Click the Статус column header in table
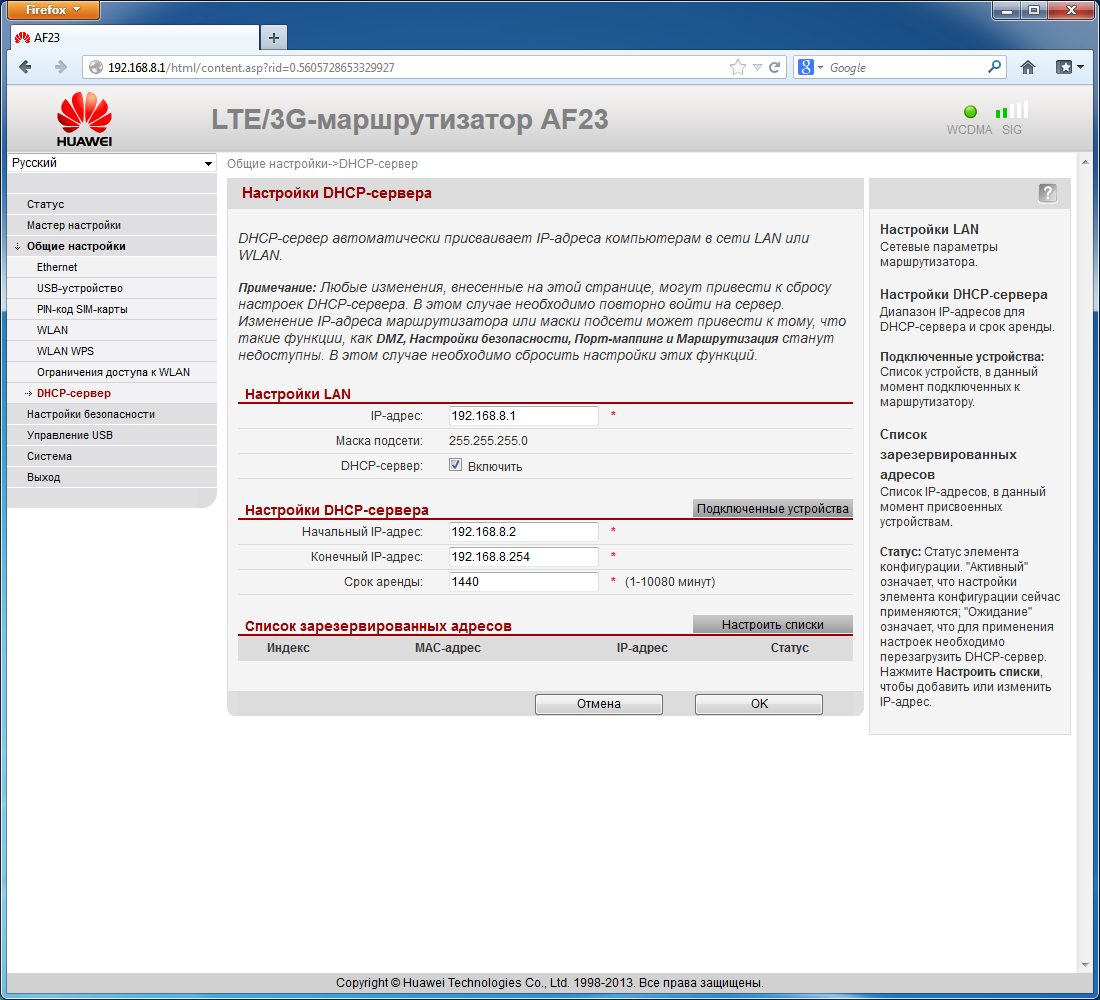 [789, 648]
